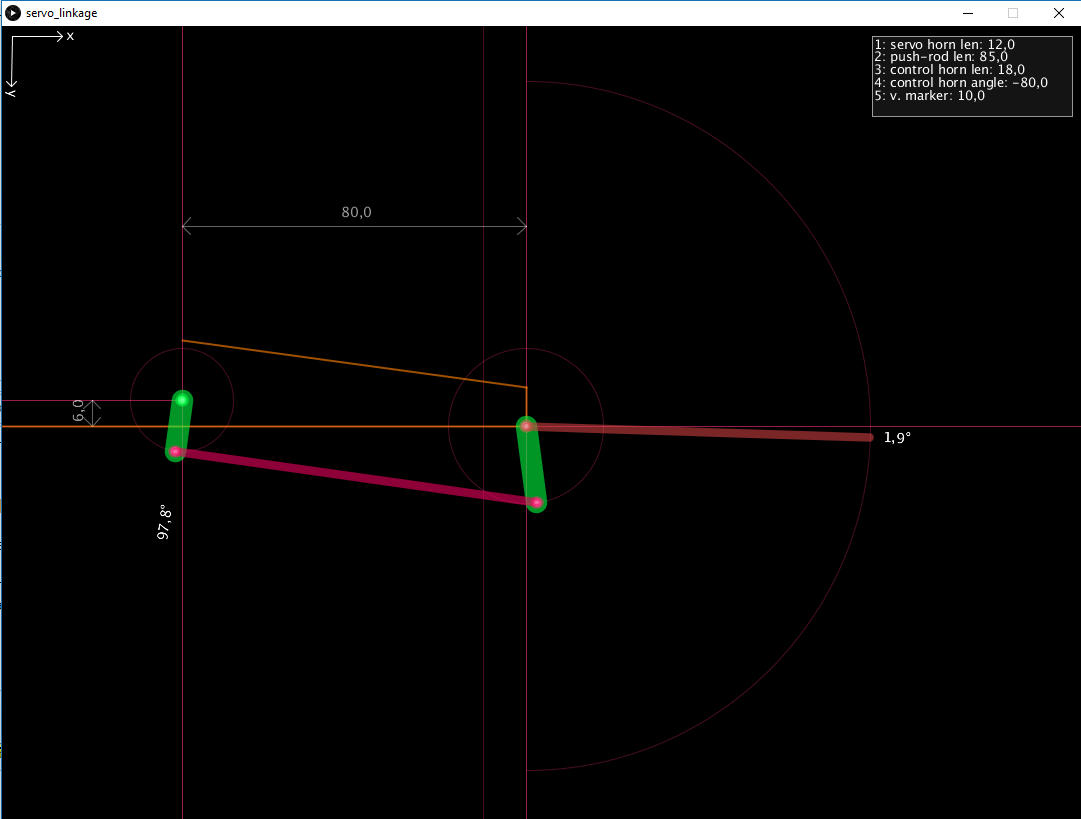Click the long brown control surface bar
Image resolution: width=1081 pixels, height=819 pixels.
click(x=698, y=432)
